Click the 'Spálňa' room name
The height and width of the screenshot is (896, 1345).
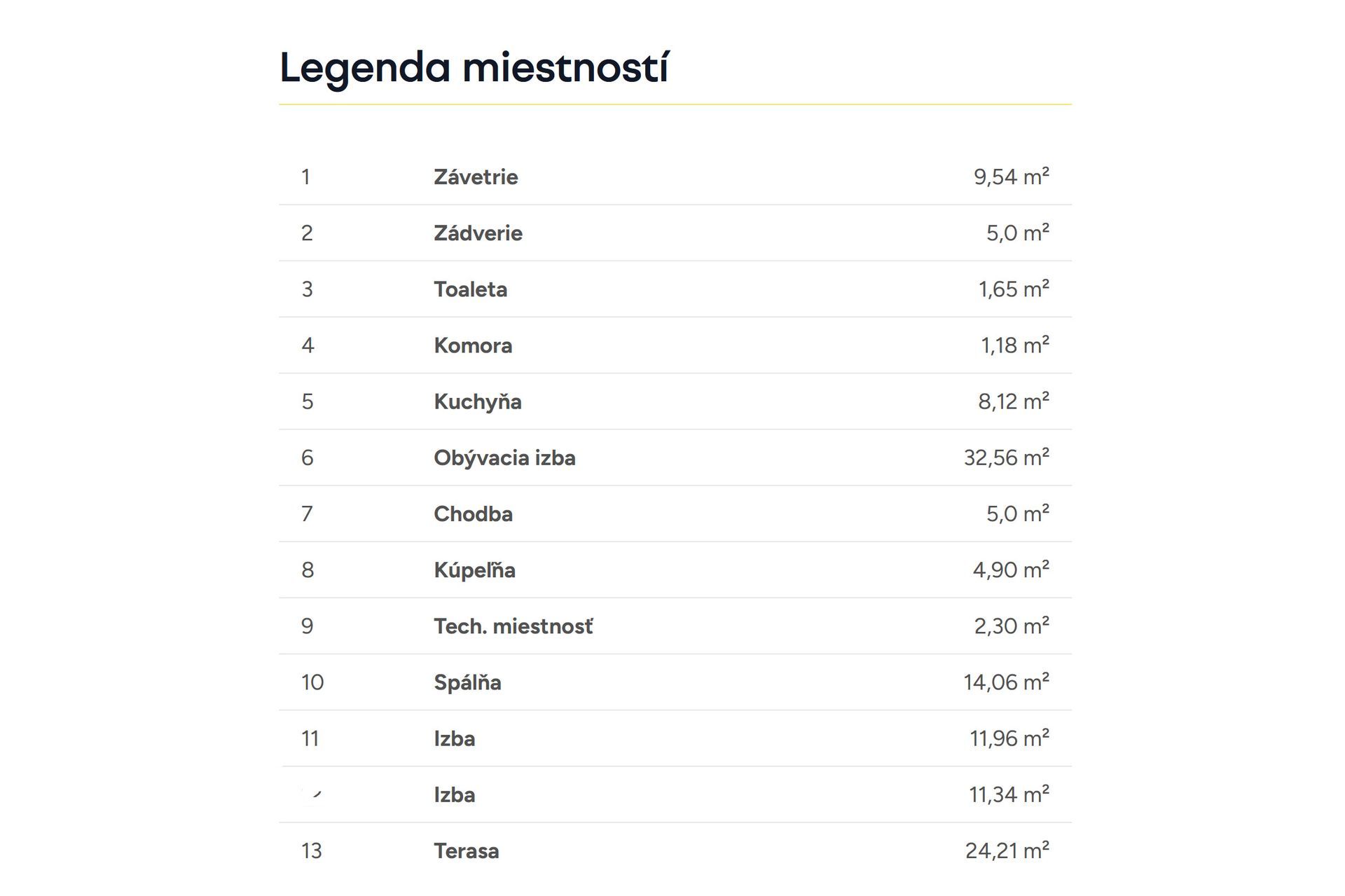[x=467, y=682]
